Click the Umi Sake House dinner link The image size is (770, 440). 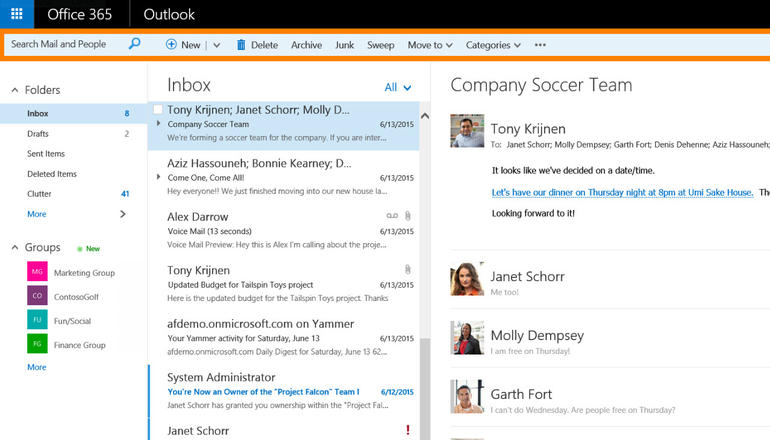(x=622, y=192)
